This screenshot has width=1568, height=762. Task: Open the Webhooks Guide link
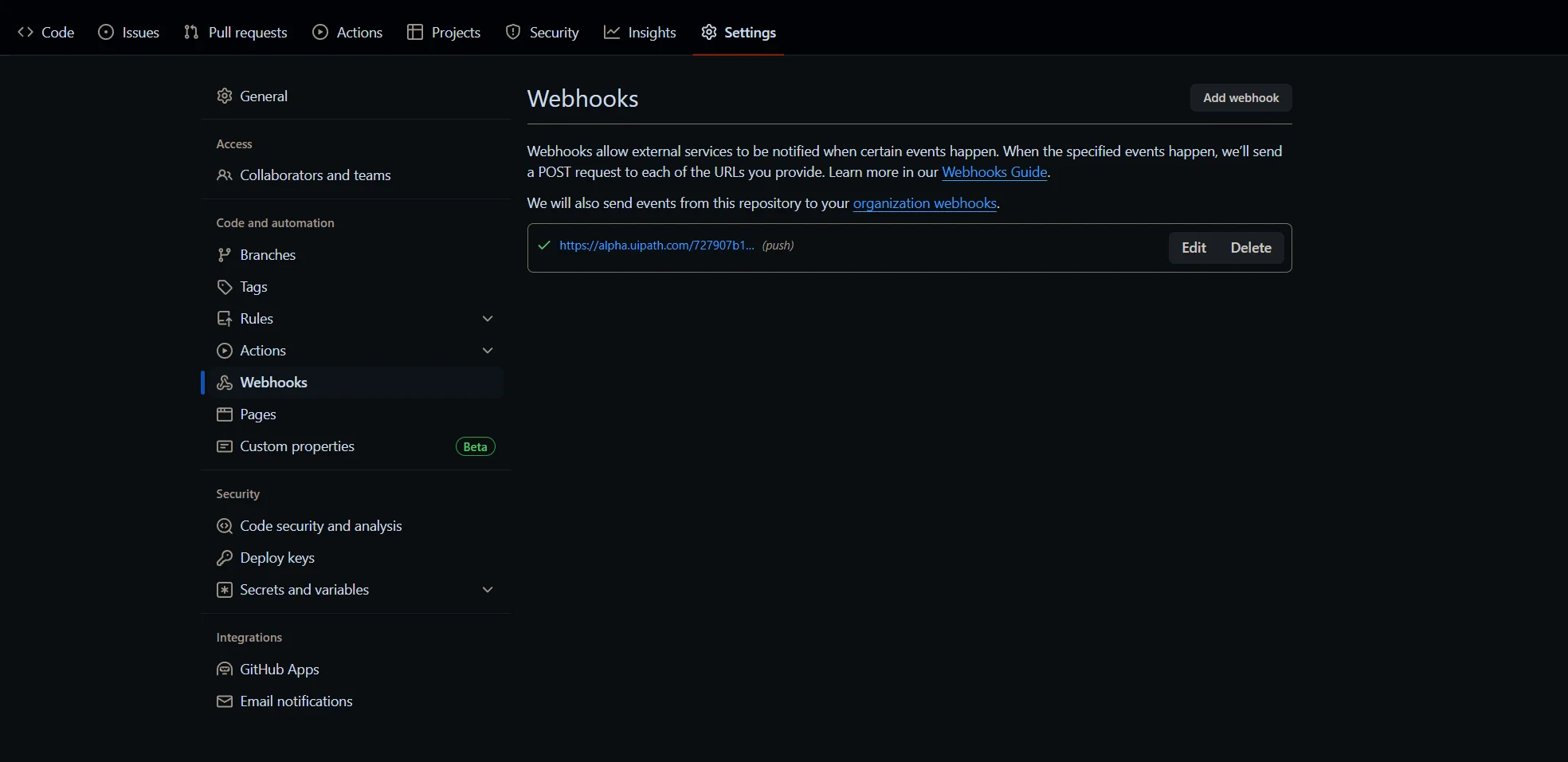tap(994, 172)
